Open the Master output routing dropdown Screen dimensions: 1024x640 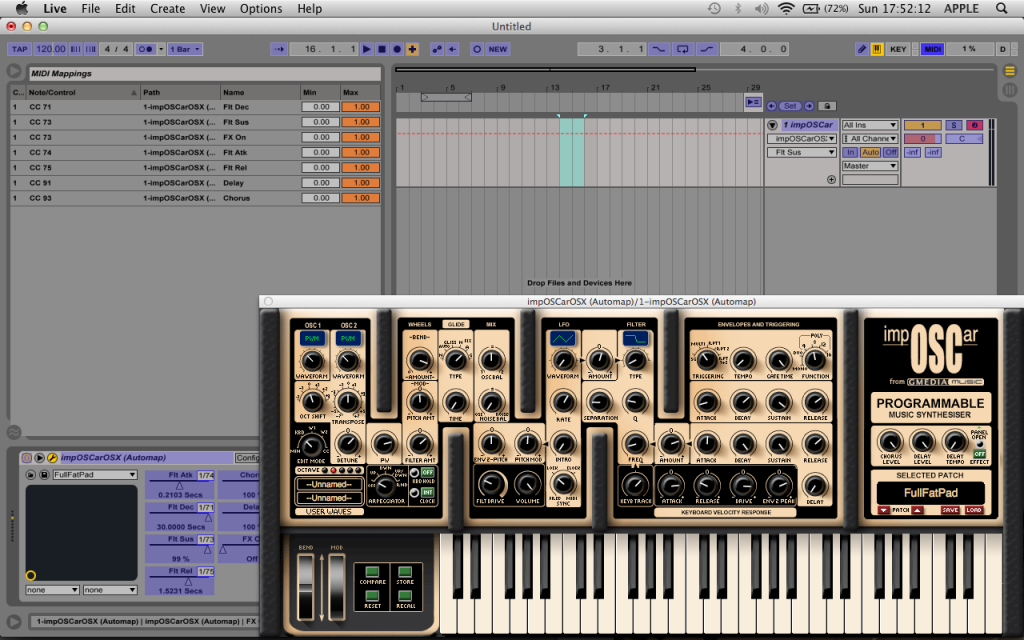(870, 166)
